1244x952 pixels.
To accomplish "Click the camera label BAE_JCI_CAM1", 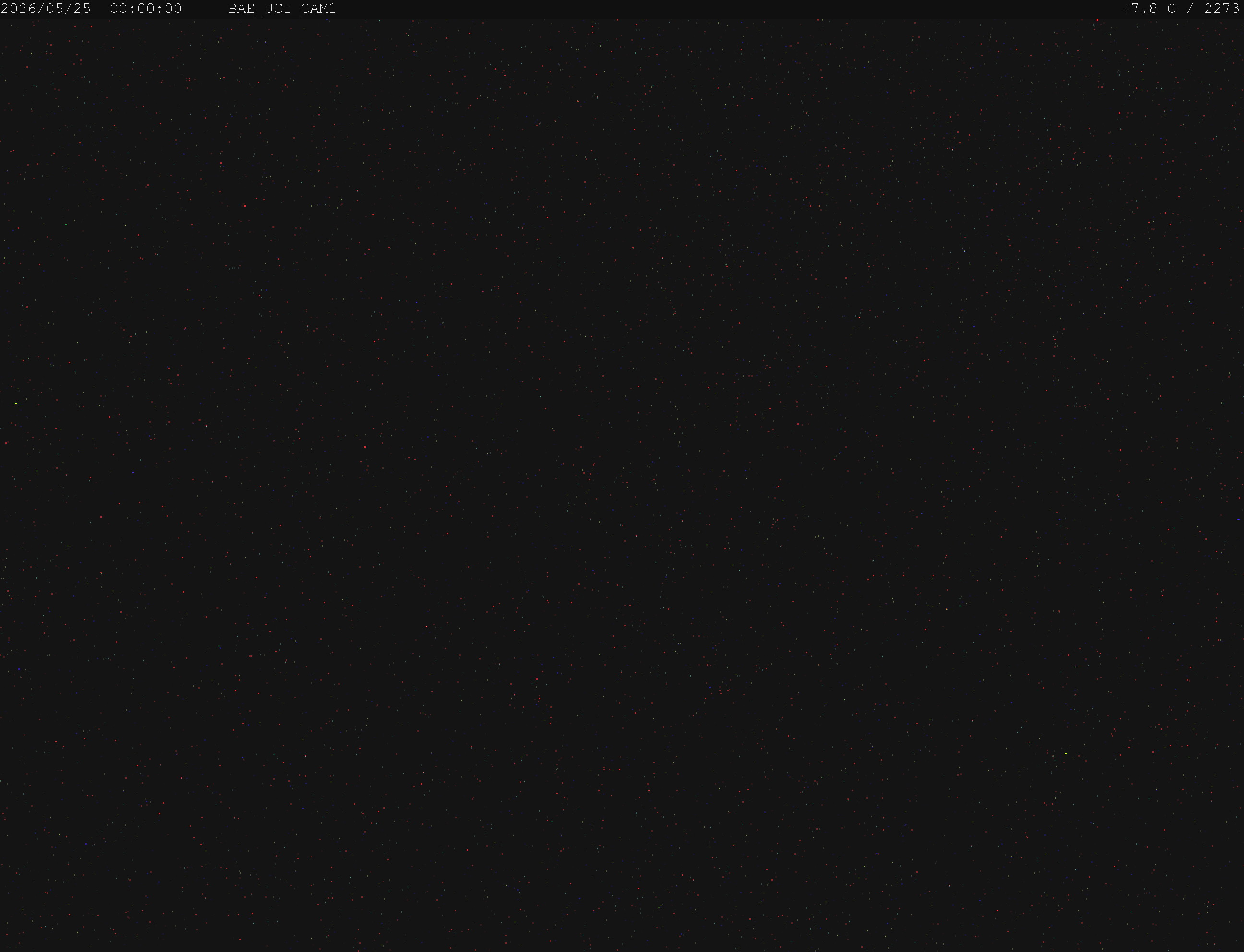I will (x=282, y=9).
